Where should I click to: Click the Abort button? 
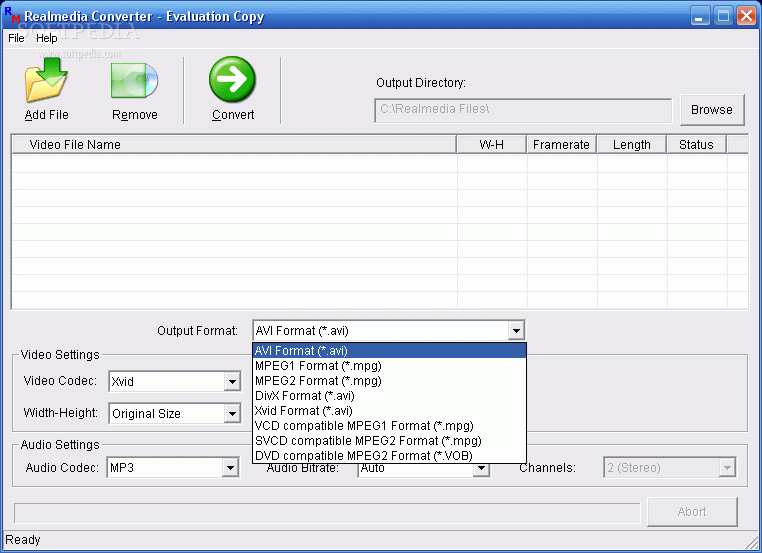[x=692, y=512]
